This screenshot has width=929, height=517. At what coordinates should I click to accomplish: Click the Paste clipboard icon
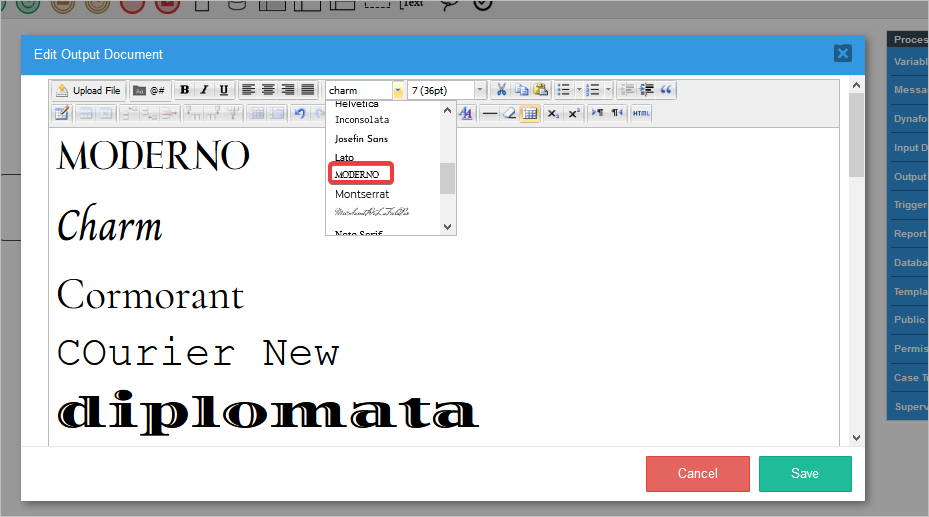click(x=540, y=90)
